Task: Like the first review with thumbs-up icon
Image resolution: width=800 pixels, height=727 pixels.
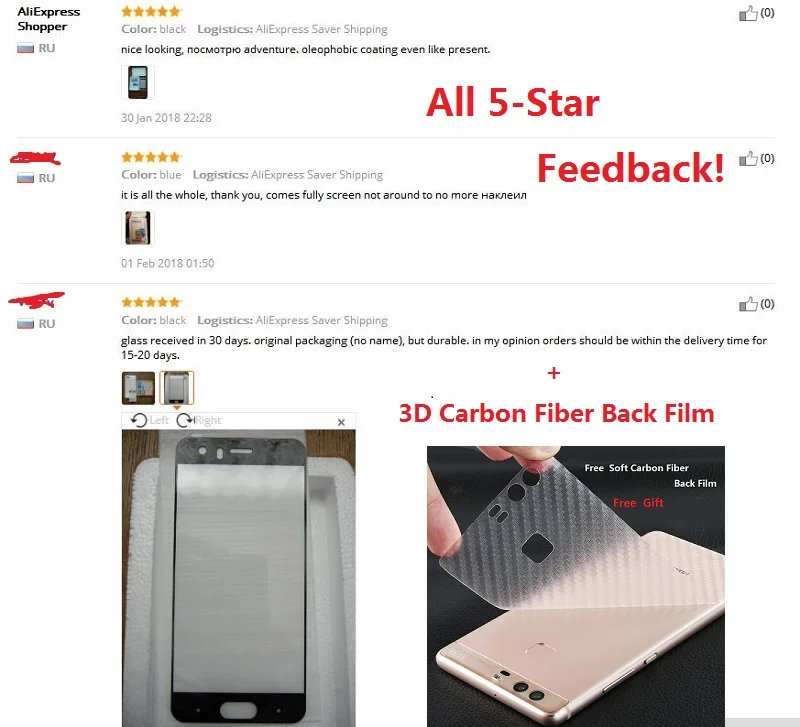Action: pos(748,13)
